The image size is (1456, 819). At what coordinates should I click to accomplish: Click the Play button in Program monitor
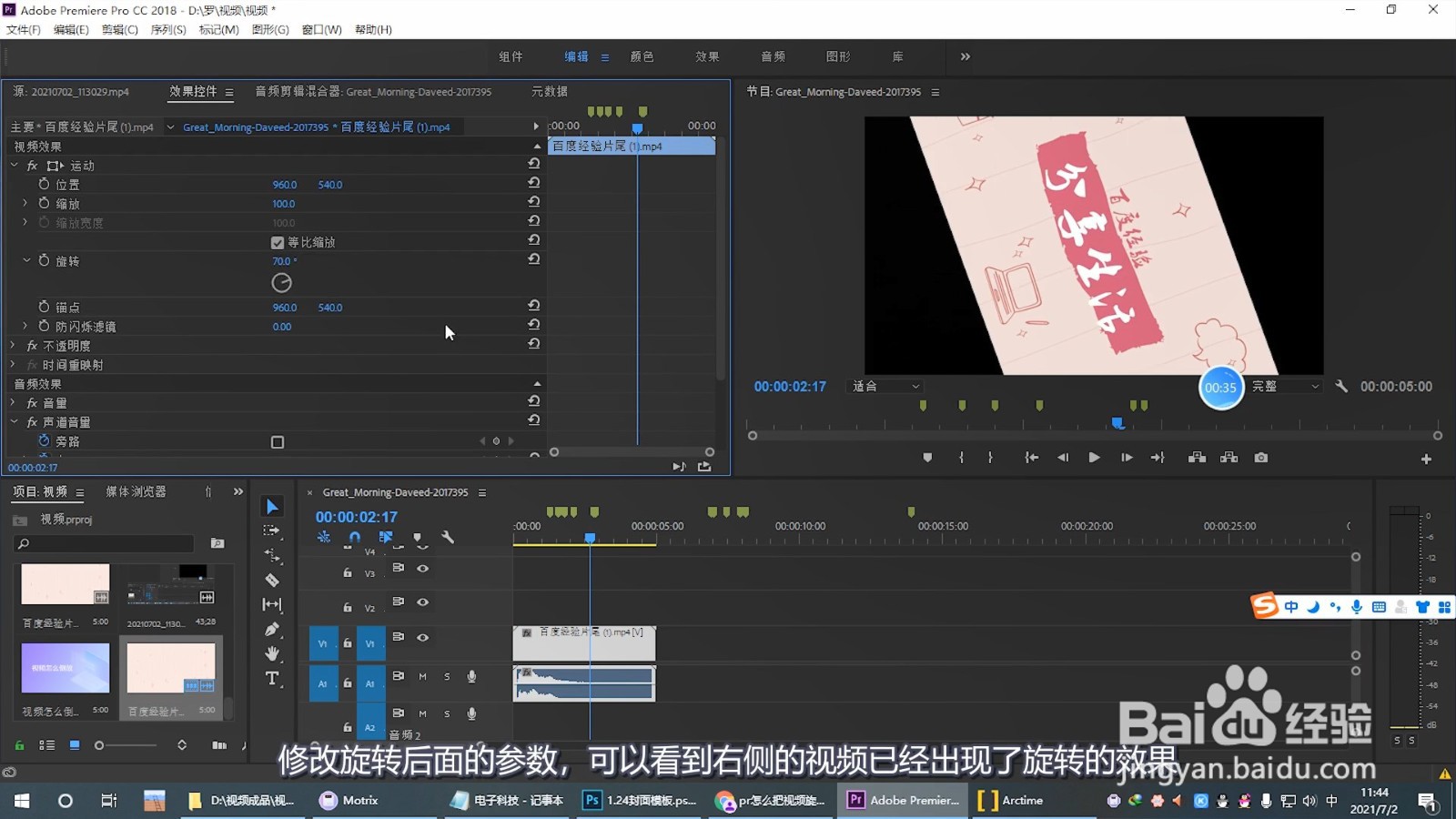(x=1094, y=458)
